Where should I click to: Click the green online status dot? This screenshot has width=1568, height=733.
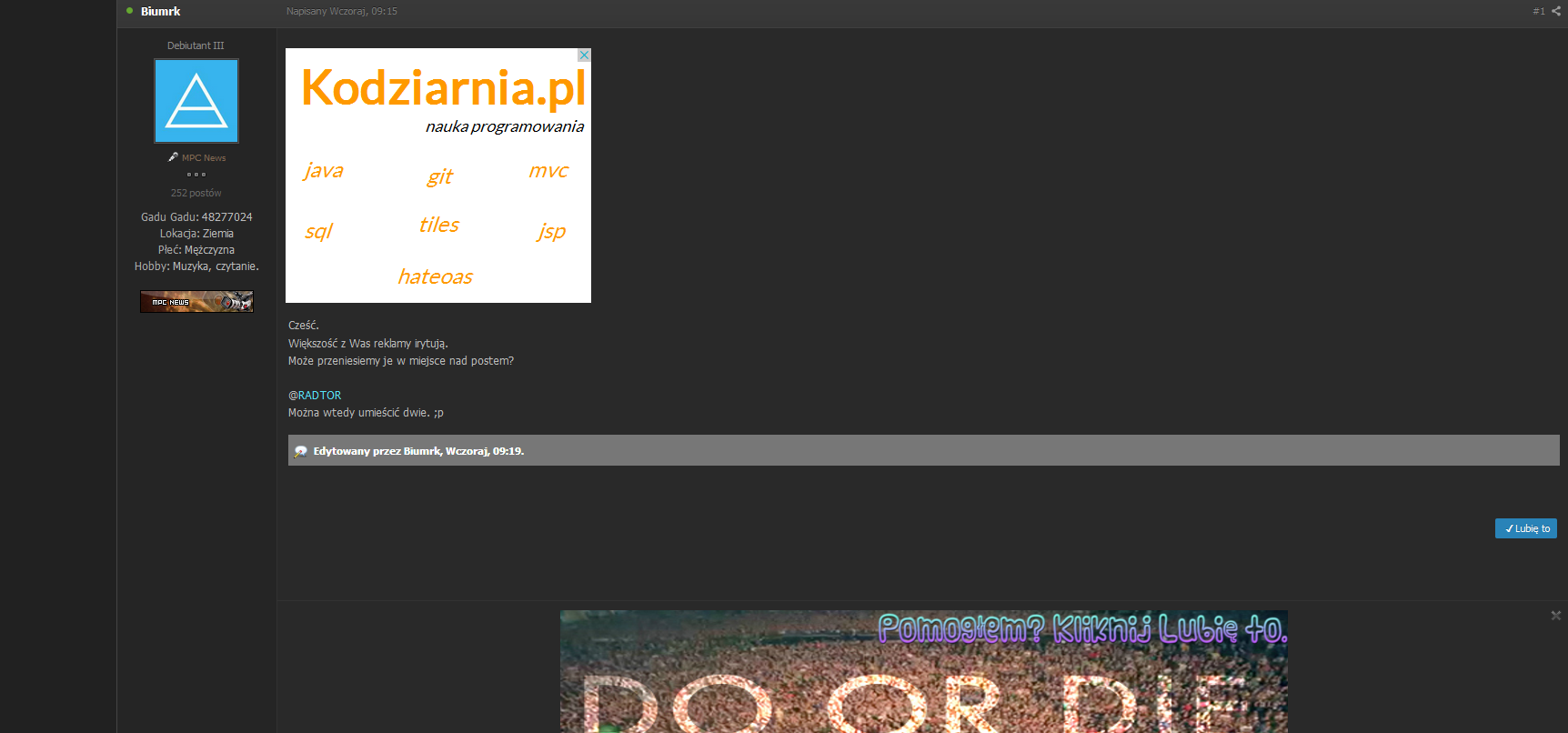pyautogui.click(x=130, y=11)
